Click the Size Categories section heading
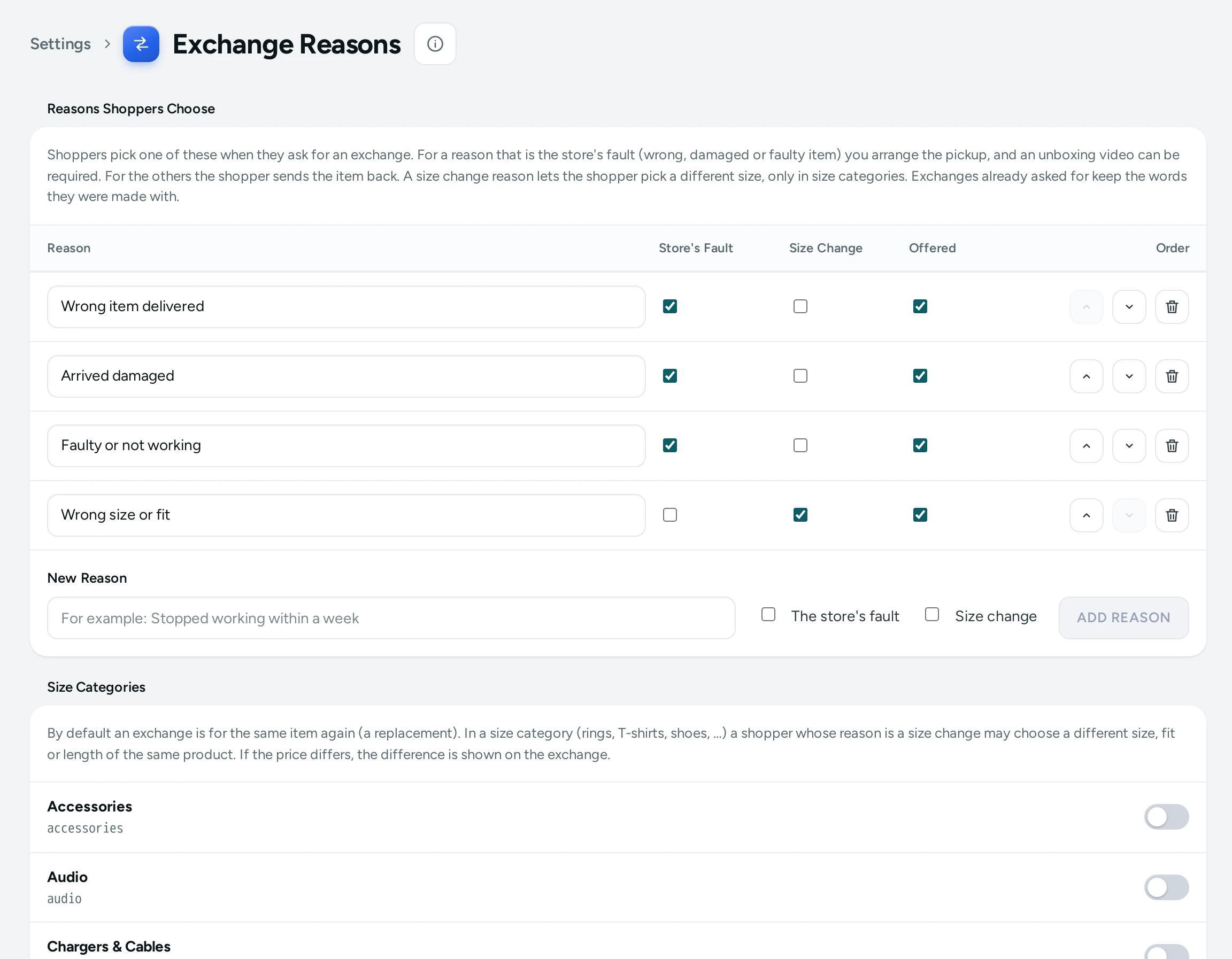Image resolution: width=1232 pixels, height=959 pixels. [96, 687]
